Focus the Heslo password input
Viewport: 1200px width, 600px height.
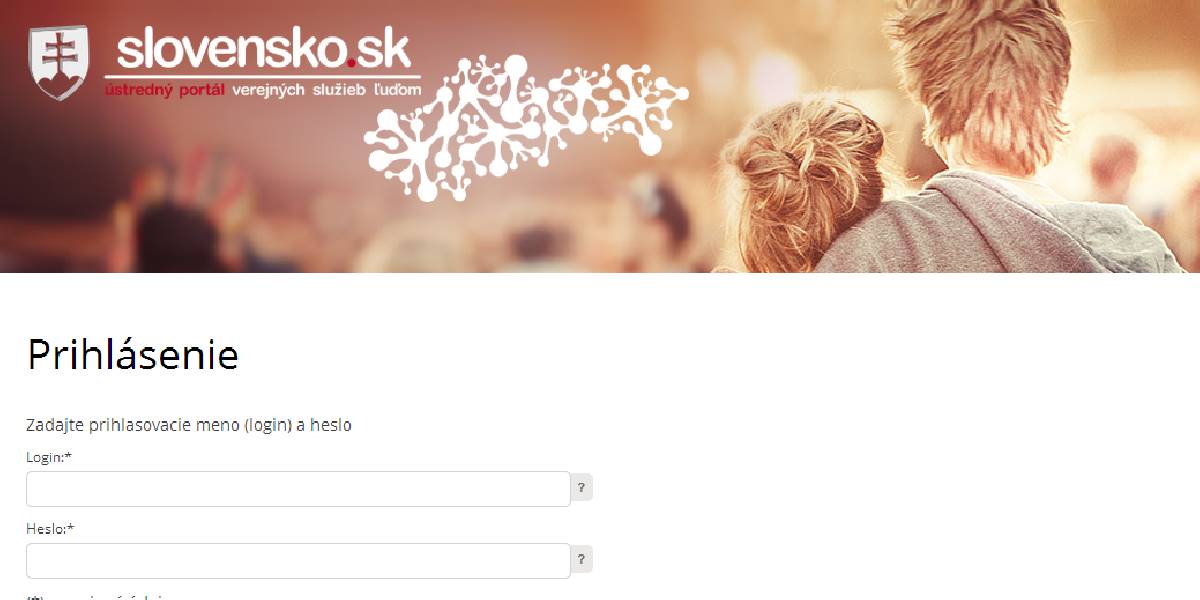tap(298, 561)
